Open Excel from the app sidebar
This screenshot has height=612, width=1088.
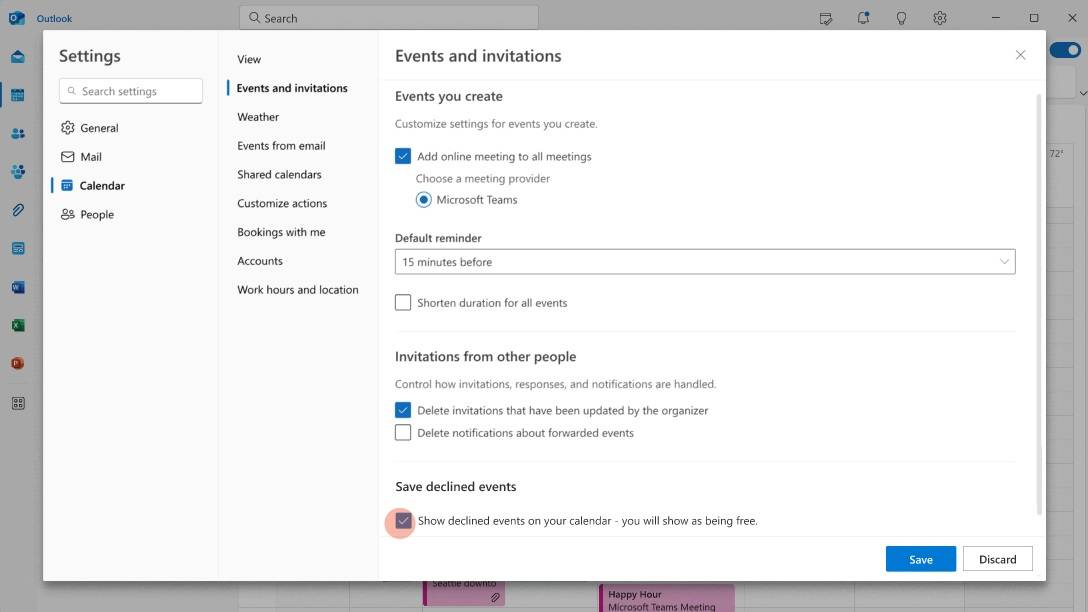coord(18,324)
